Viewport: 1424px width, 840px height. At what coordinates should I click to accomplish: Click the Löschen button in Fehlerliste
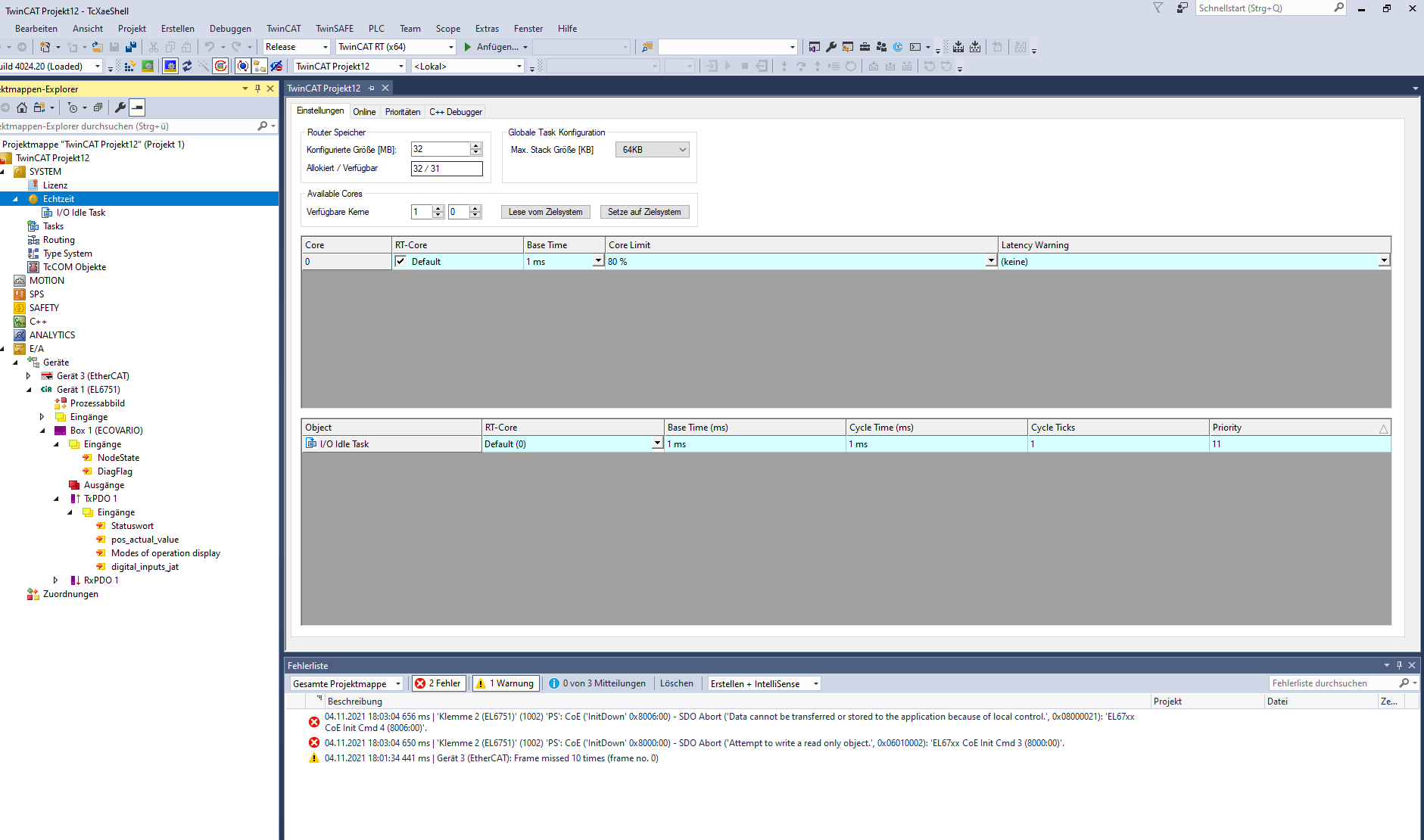(x=676, y=683)
